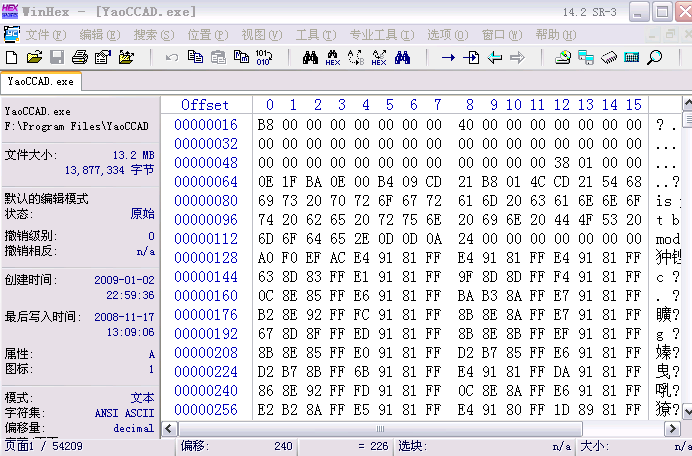Open the 文件(F) menu
This screenshot has height=456, width=692.
point(46,35)
